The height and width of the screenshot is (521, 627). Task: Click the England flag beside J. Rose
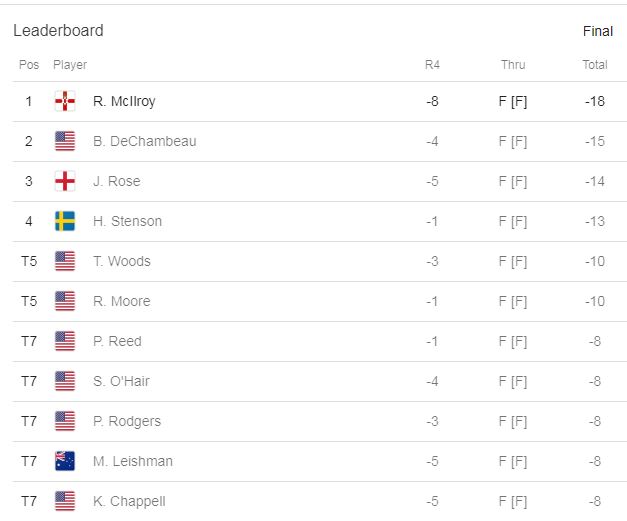point(65,181)
